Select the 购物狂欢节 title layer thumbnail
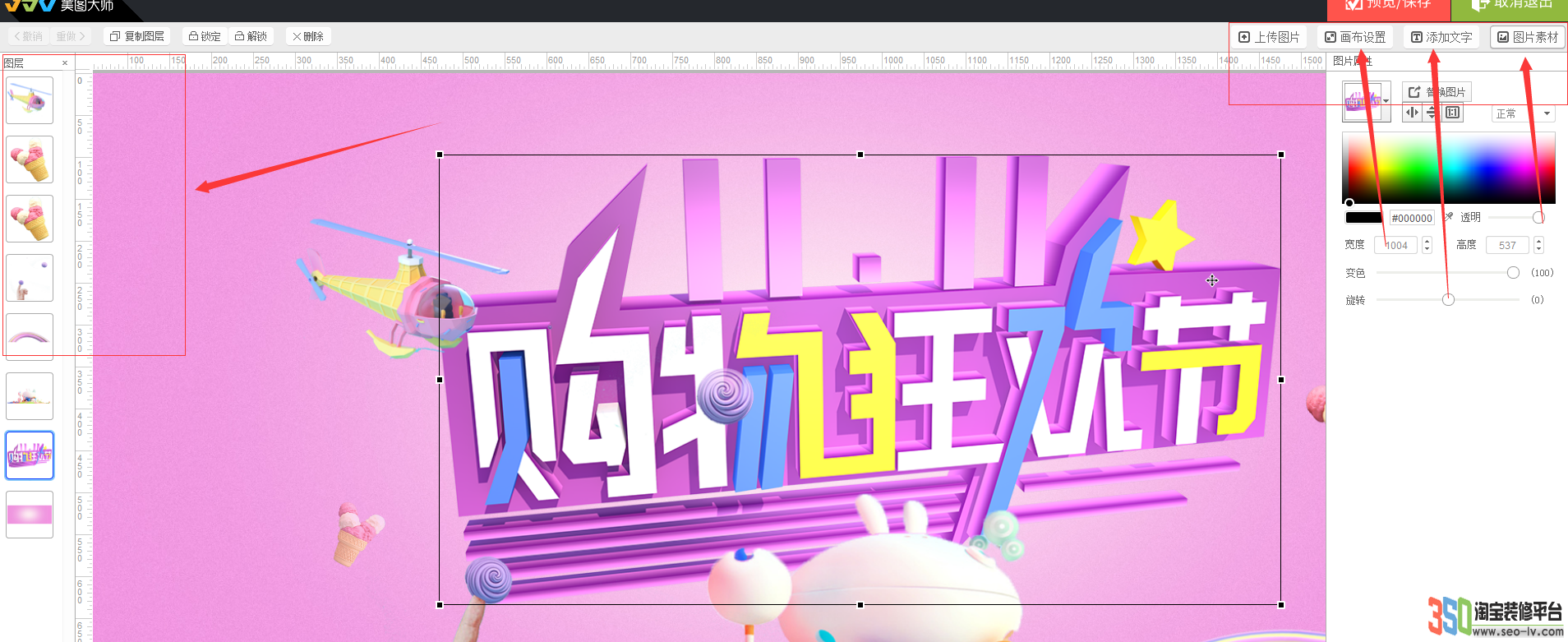Screen dimensions: 1568x642 (30, 455)
